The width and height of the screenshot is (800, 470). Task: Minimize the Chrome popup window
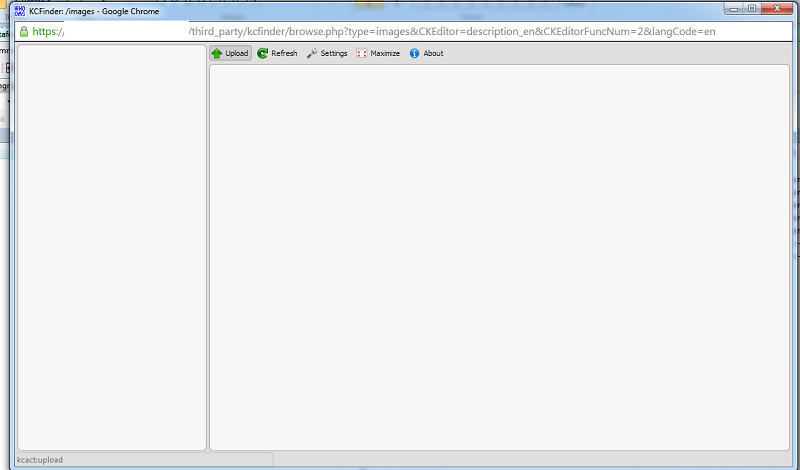pos(734,9)
